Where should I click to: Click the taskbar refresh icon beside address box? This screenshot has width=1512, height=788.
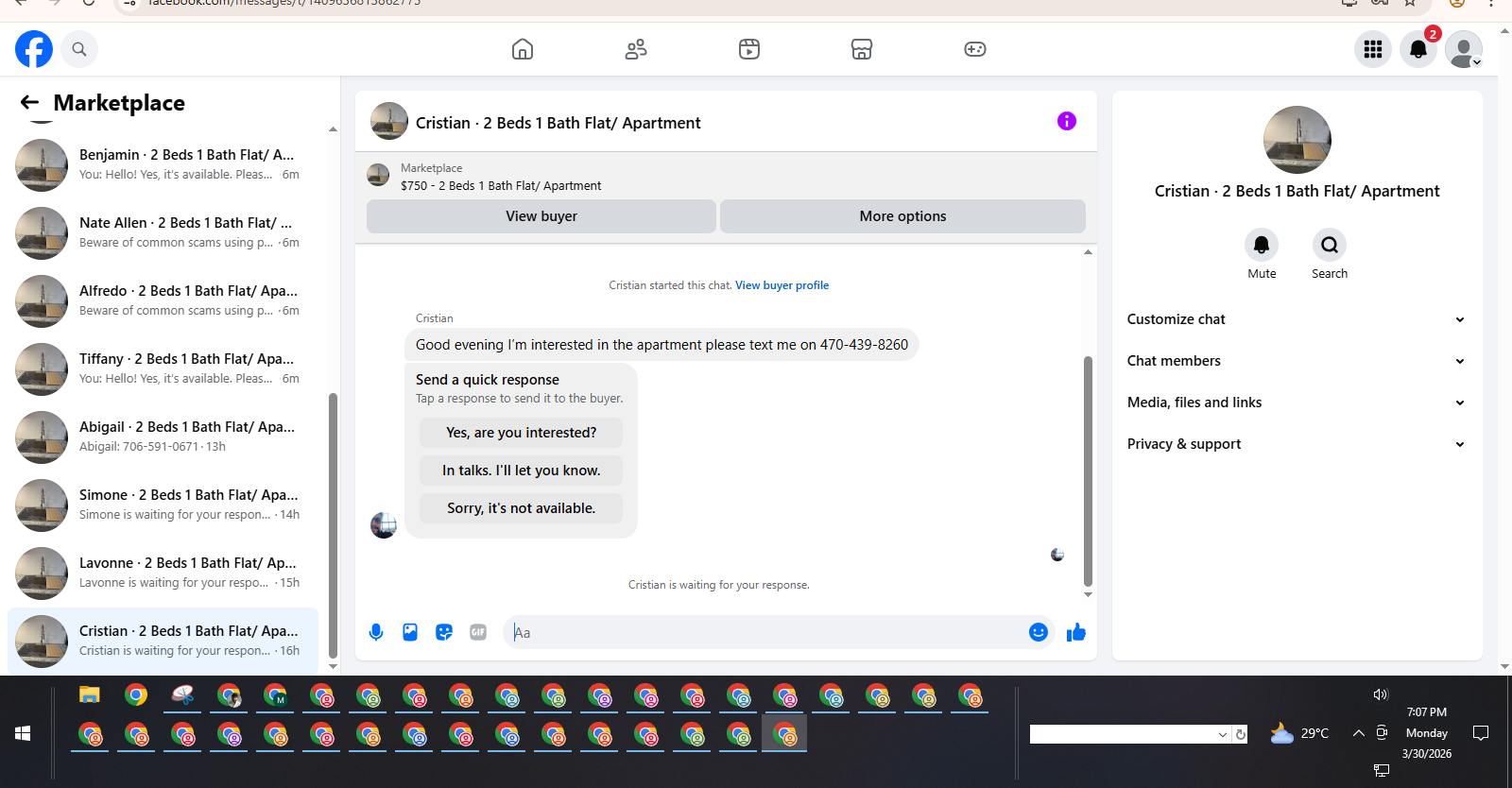[1241, 734]
